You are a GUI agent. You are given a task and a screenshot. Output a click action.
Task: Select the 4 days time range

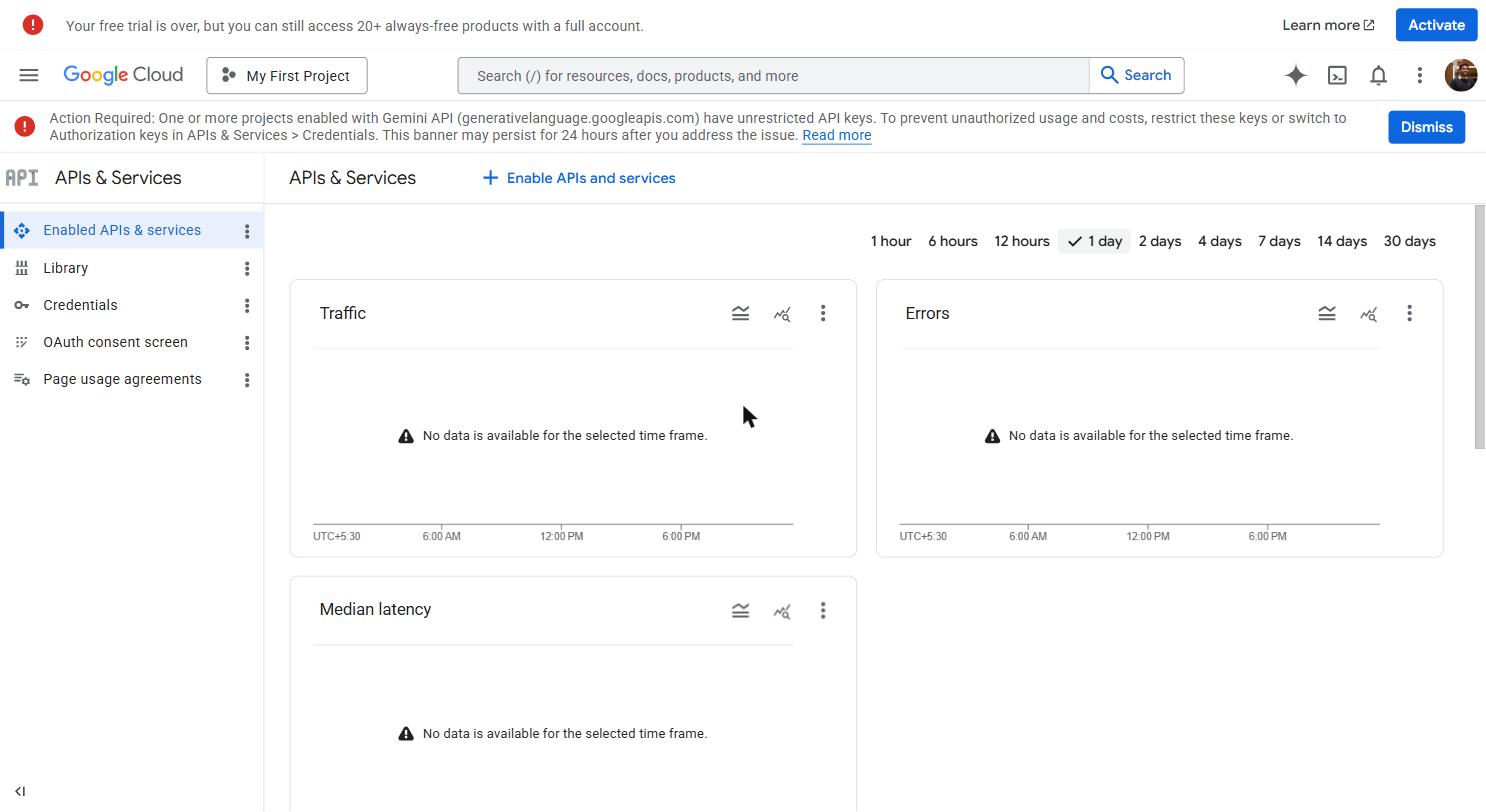[x=1220, y=241]
